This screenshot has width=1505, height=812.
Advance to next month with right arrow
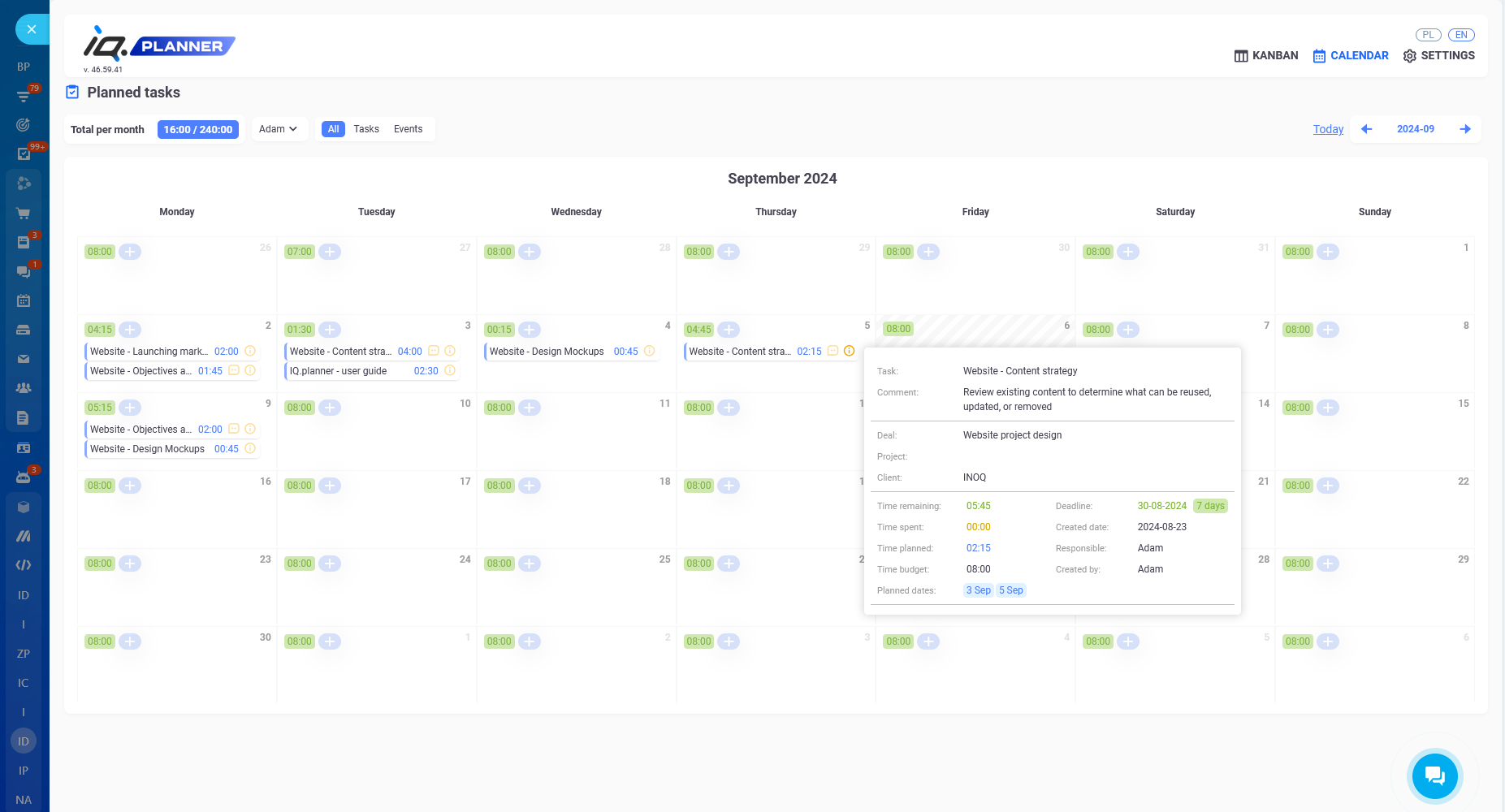[1466, 128]
